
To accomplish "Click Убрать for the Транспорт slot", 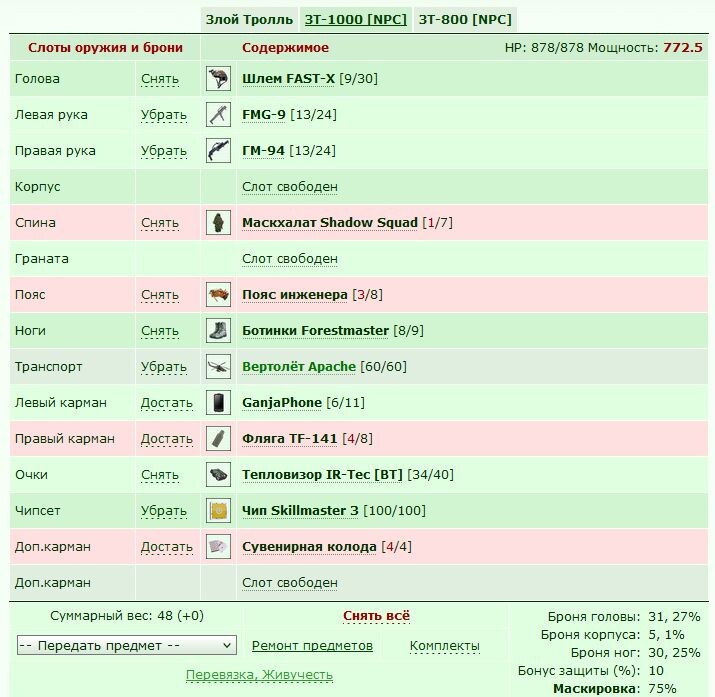I will click(x=164, y=367).
